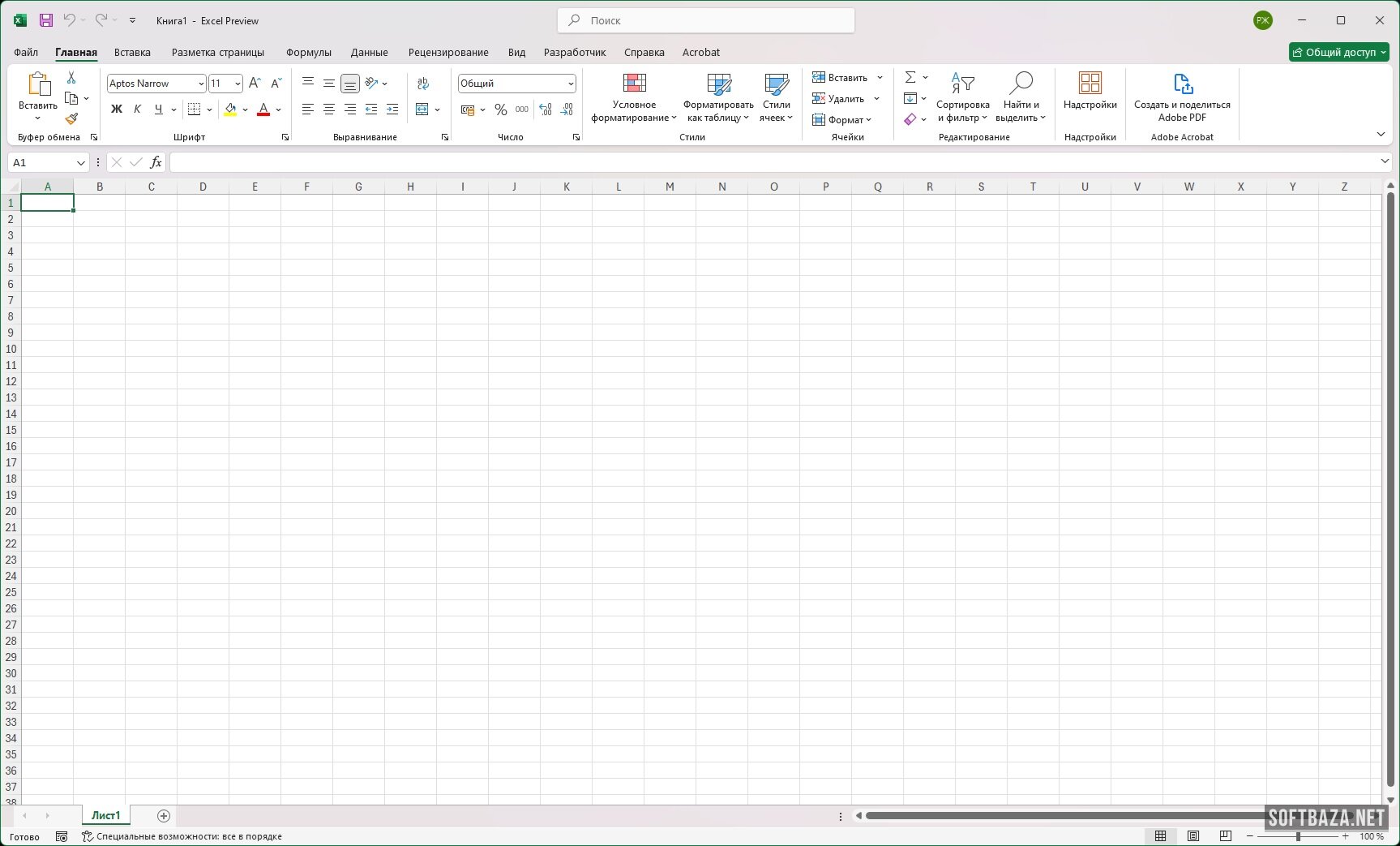Screen dimensions: 1400x846
Task: Click the Percent style icon
Action: [x=501, y=110]
